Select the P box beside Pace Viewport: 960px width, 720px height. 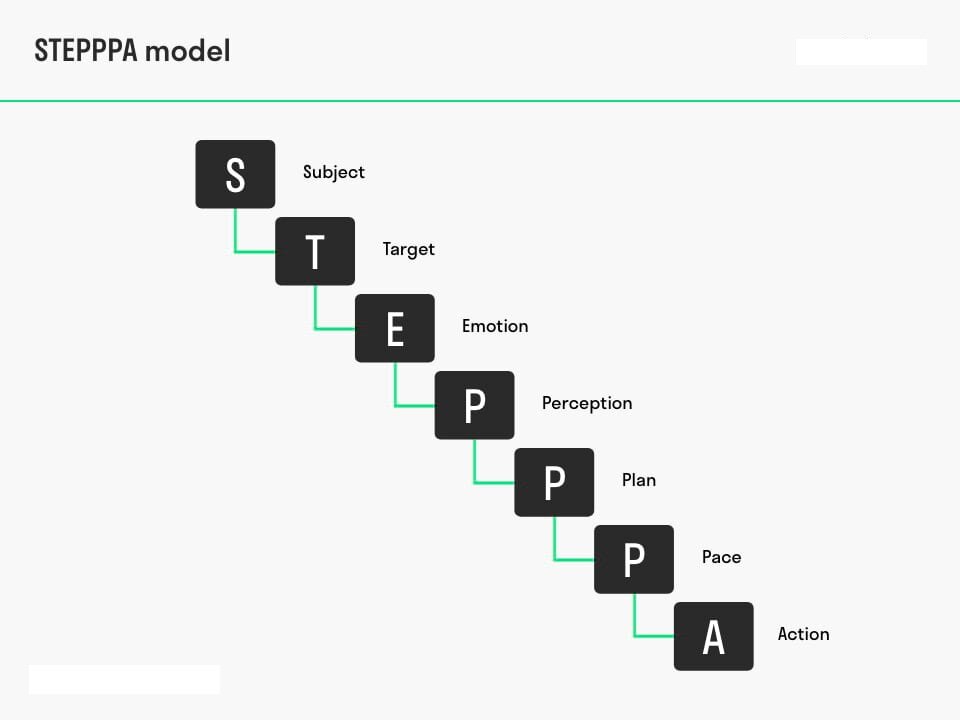(634, 559)
